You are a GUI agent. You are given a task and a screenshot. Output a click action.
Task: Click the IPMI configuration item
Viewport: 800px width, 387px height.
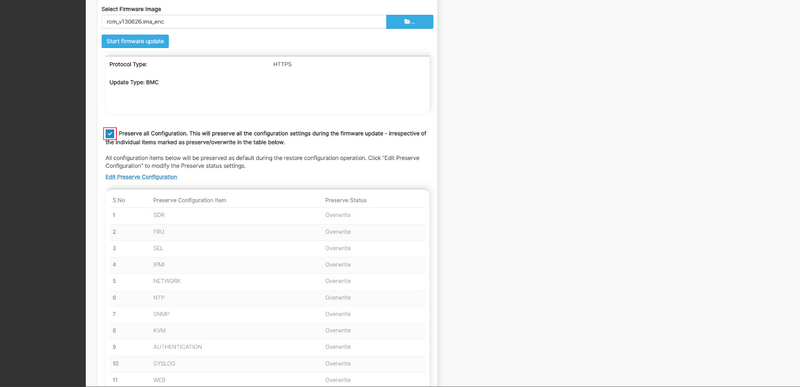159,265
